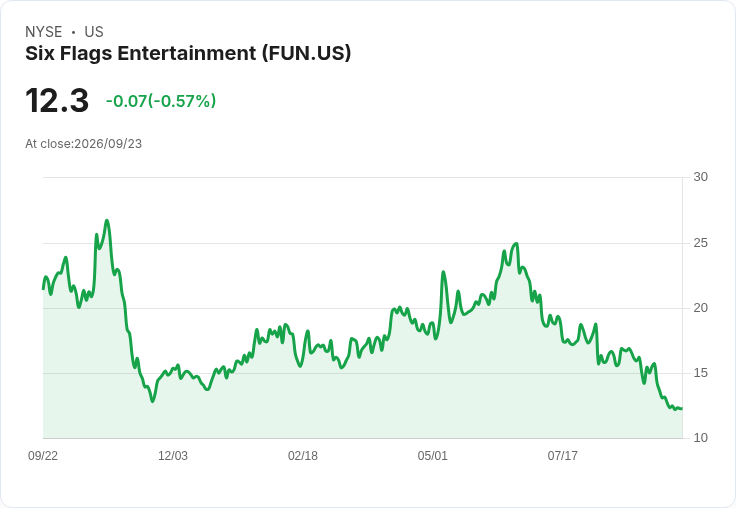Click the 10 price axis label
The height and width of the screenshot is (508, 736).
tap(700, 438)
